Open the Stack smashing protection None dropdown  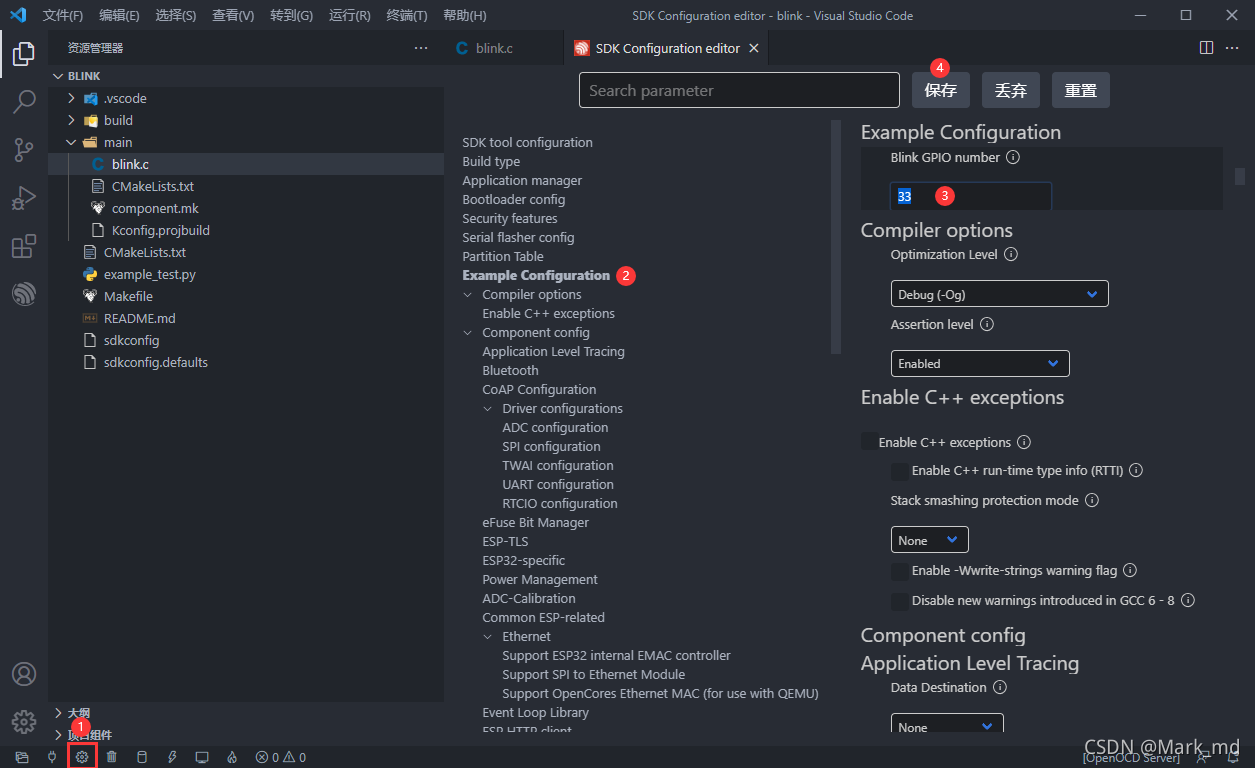coord(930,540)
